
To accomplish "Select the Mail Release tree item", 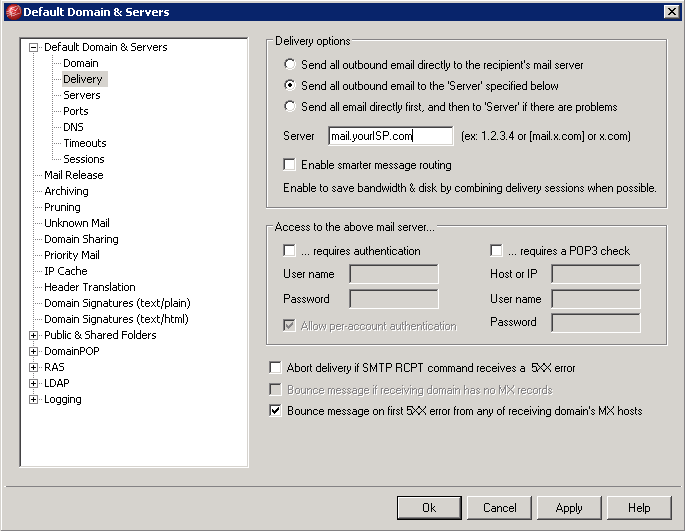I will pyautogui.click(x=74, y=175).
